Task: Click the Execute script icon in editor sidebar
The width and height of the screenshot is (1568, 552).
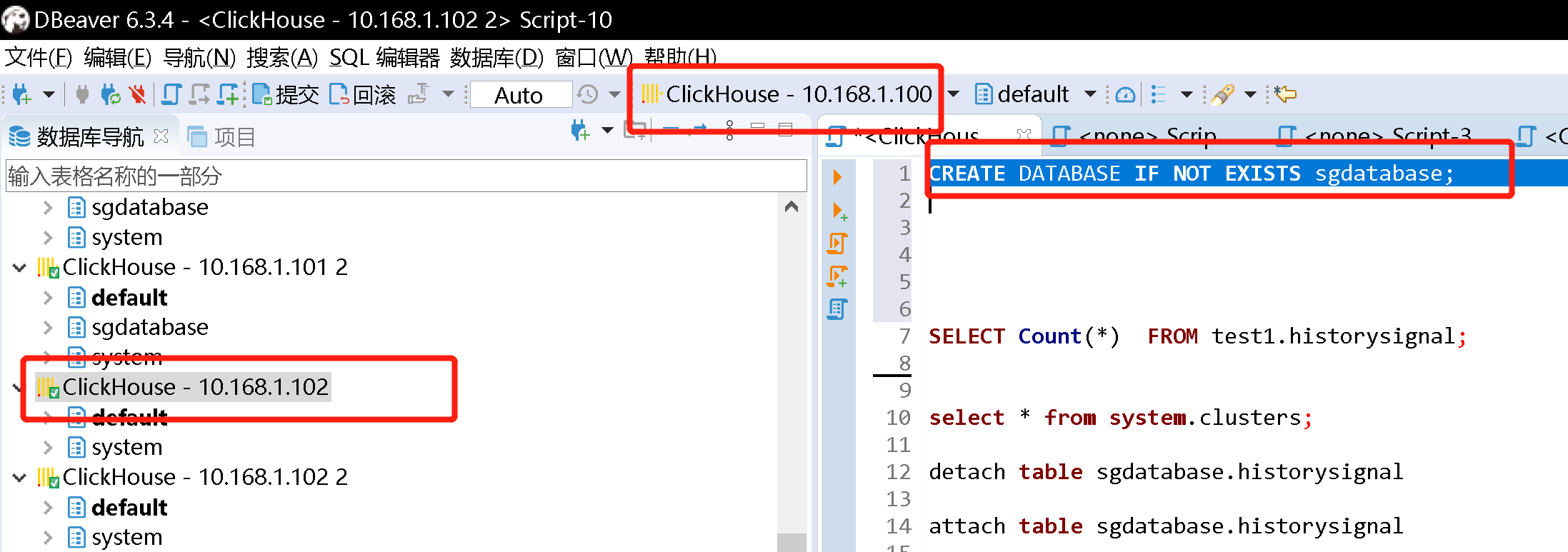Action: [837, 244]
